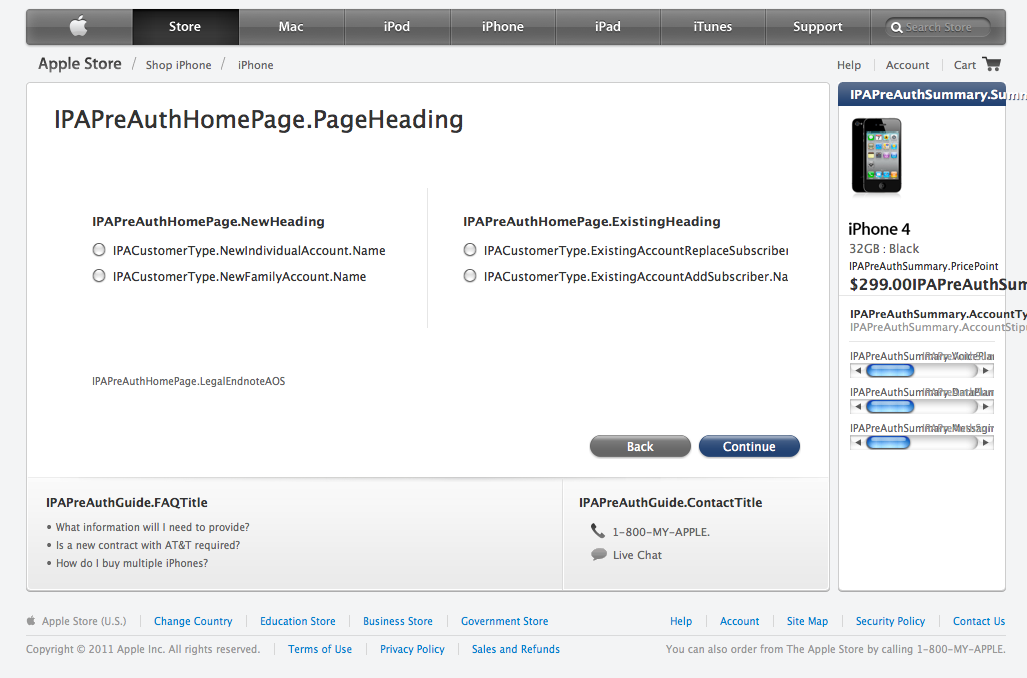This screenshot has width=1027, height=678.
Task: Click the phone icon beside 1-800-MY-APPLE
Action: (597, 531)
